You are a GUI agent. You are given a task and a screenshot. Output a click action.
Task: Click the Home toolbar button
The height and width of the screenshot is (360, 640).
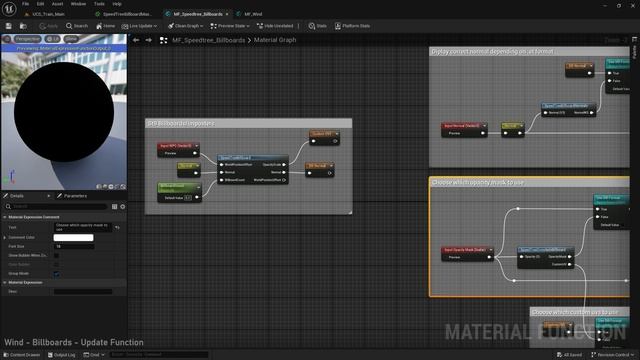pyautogui.click(x=105, y=26)
